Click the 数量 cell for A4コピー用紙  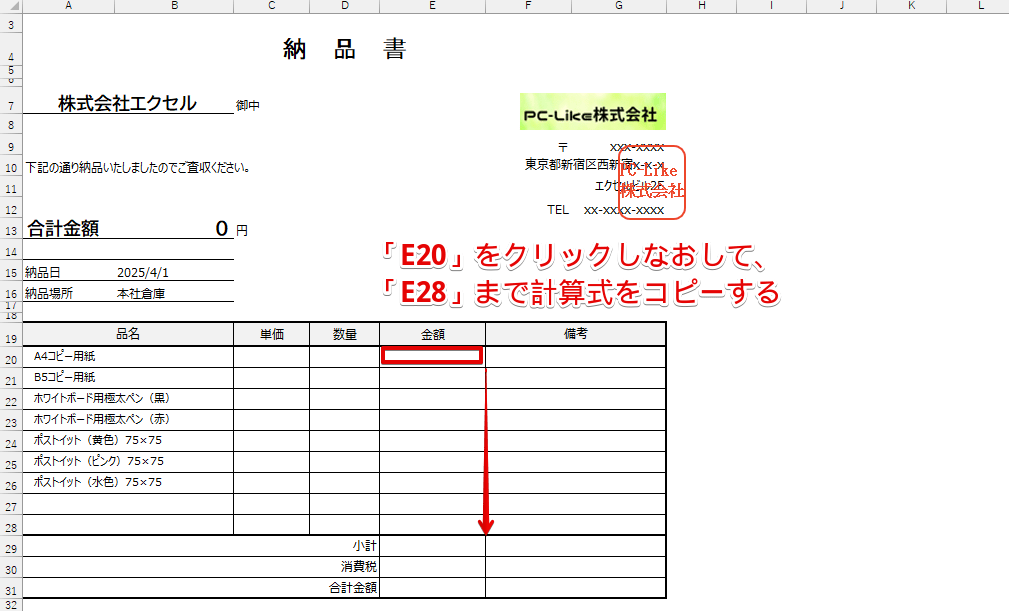[x=345, y=356]
